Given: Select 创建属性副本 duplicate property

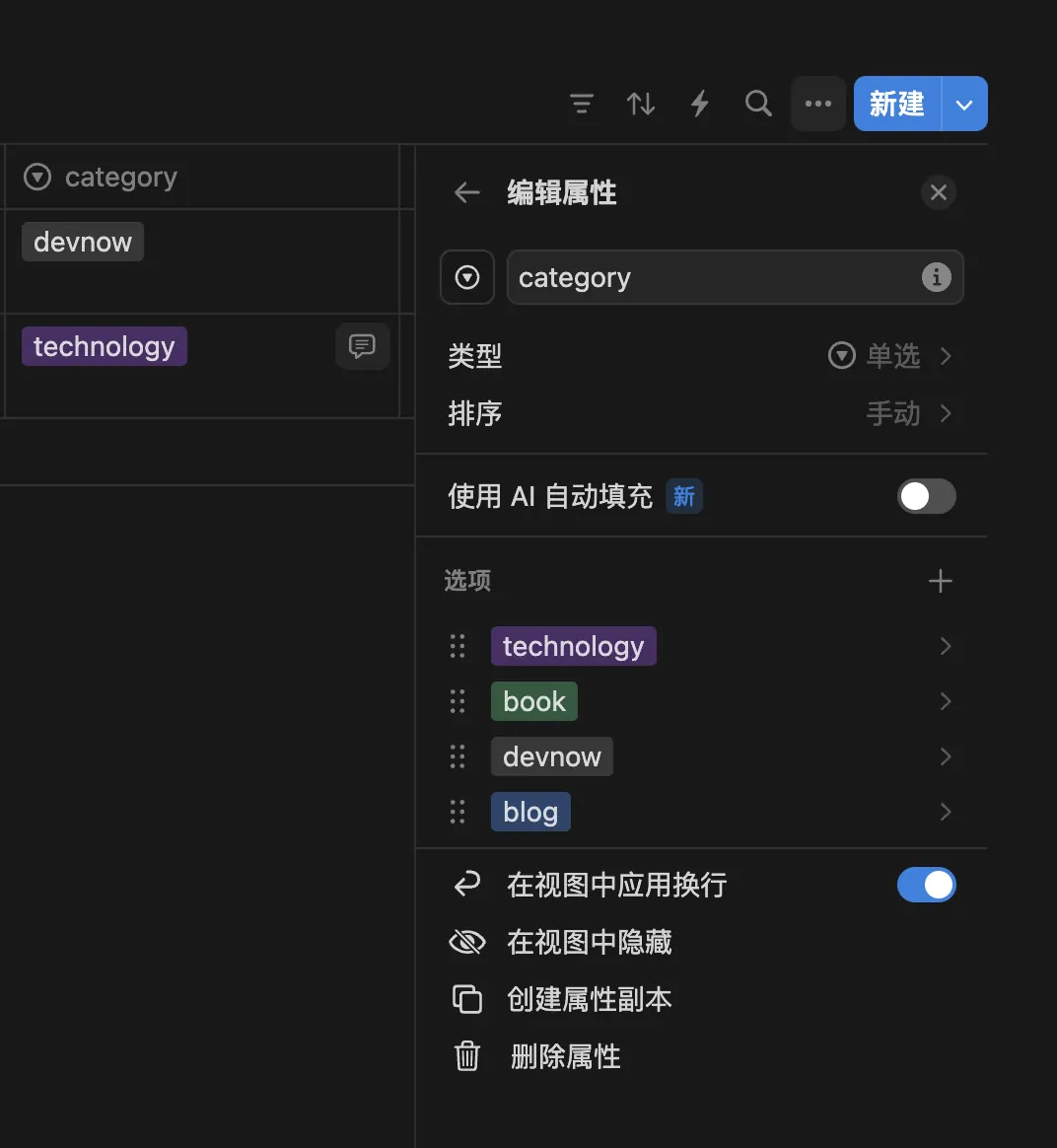Looking at the screenshot, I should pos(589,999).
